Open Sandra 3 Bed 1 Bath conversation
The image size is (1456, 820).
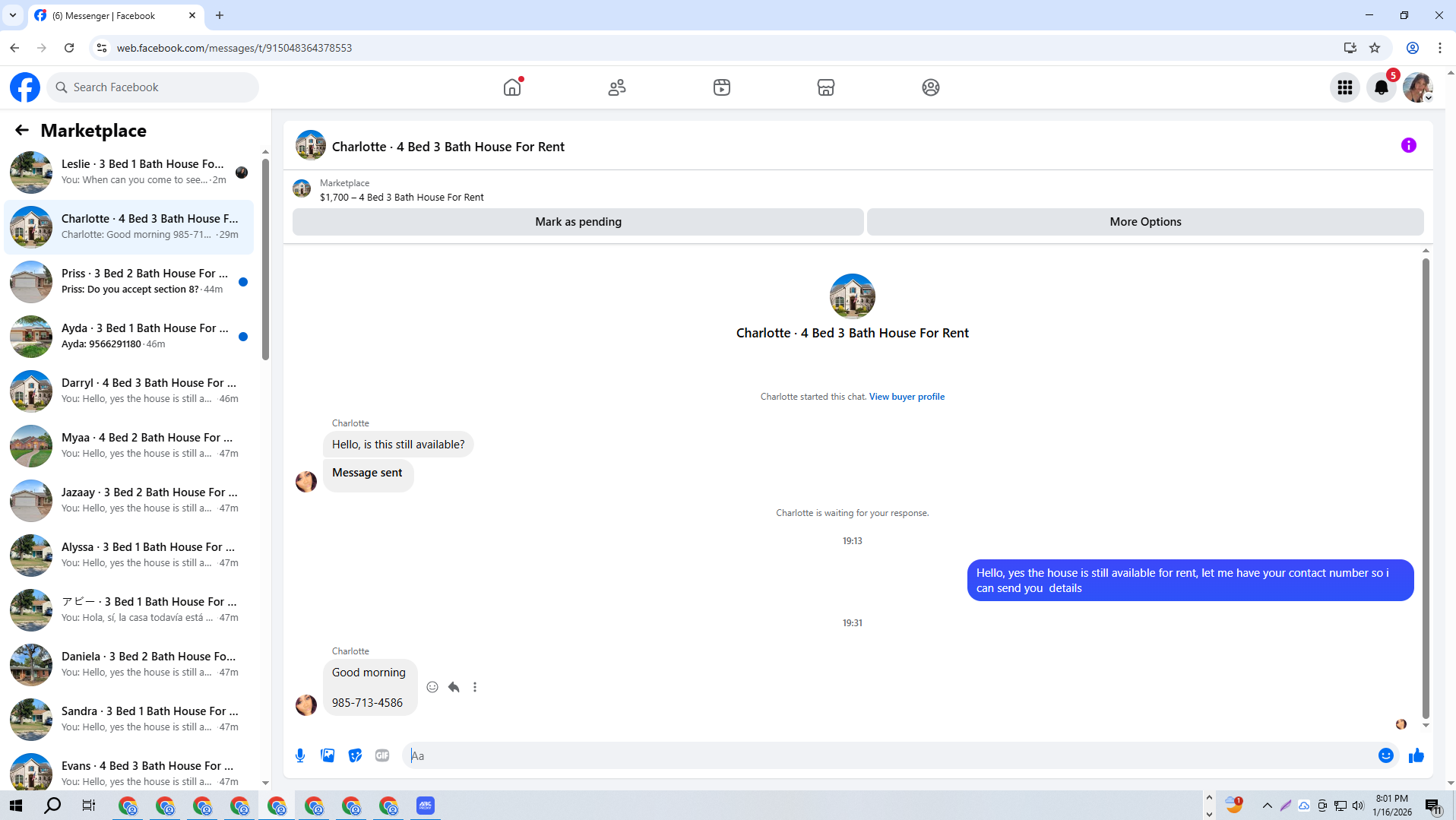(129, 719)
